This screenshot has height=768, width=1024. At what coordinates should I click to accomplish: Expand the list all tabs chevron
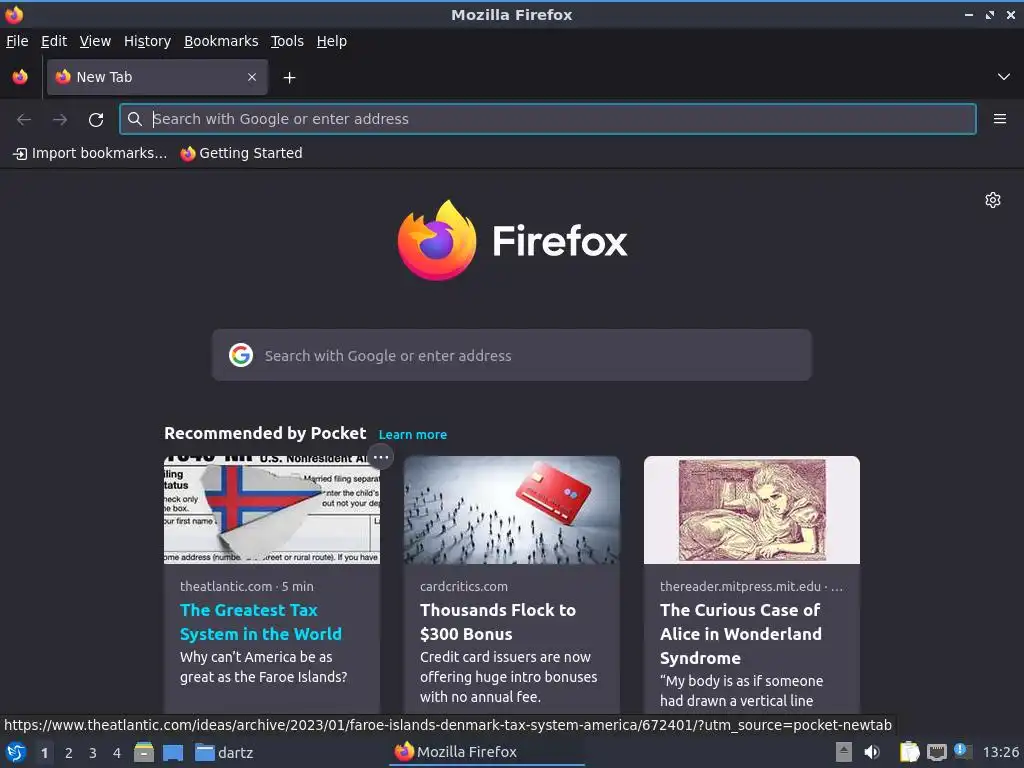point(1004,77)
